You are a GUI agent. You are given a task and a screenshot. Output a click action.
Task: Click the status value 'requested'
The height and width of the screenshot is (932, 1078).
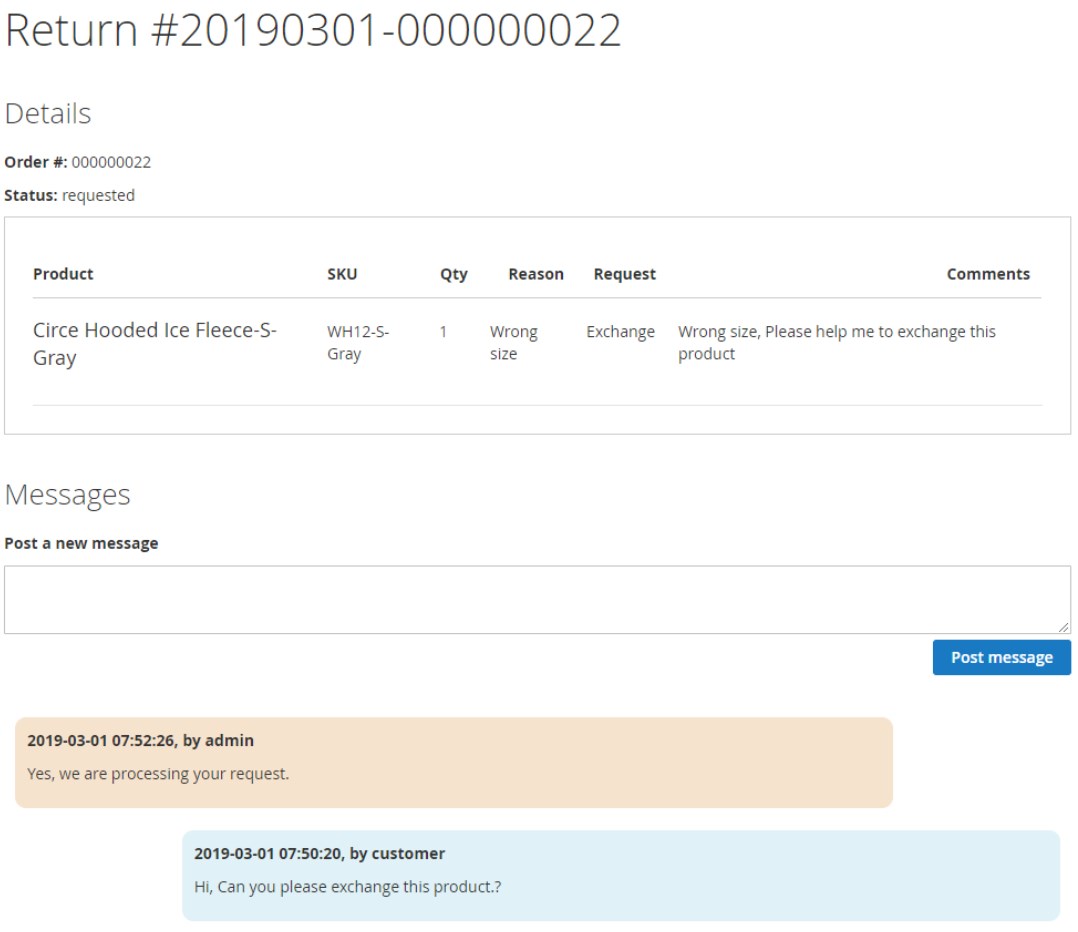98,195
